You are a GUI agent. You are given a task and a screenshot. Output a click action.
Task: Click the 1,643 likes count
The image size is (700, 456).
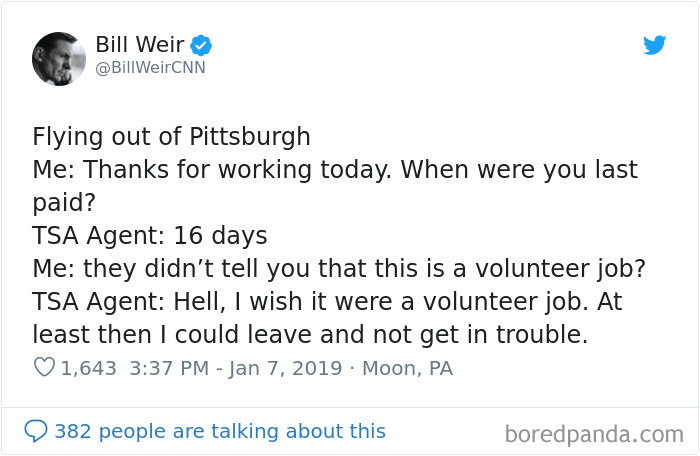88,368
